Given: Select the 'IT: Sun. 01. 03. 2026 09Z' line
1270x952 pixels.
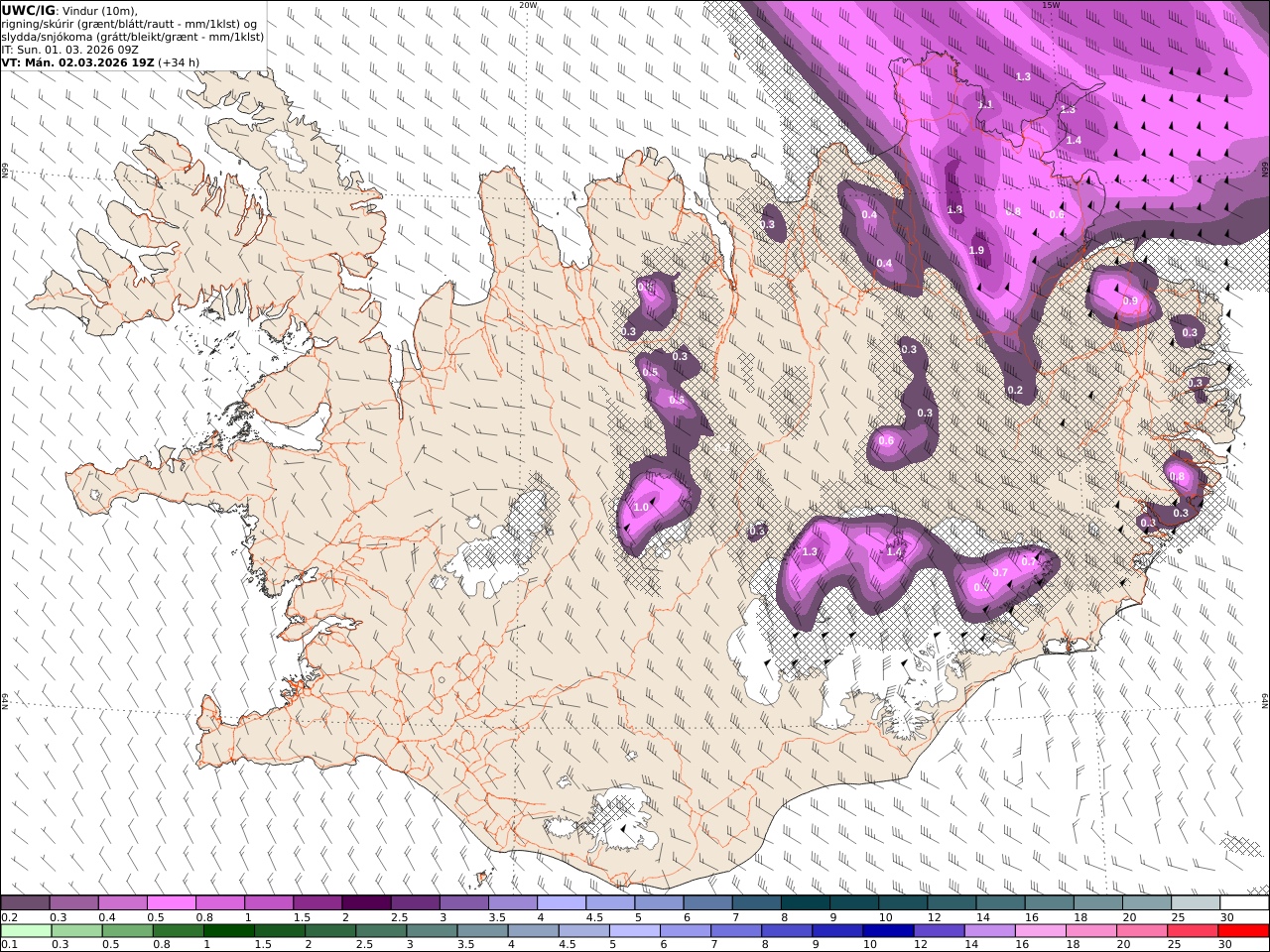Looking at the screenshot, I should tap(70, 49).
